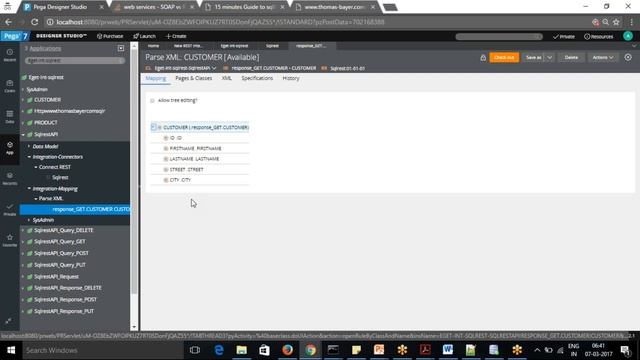
Task: Click the Pega 7 logo
Action: coord(16,36)
